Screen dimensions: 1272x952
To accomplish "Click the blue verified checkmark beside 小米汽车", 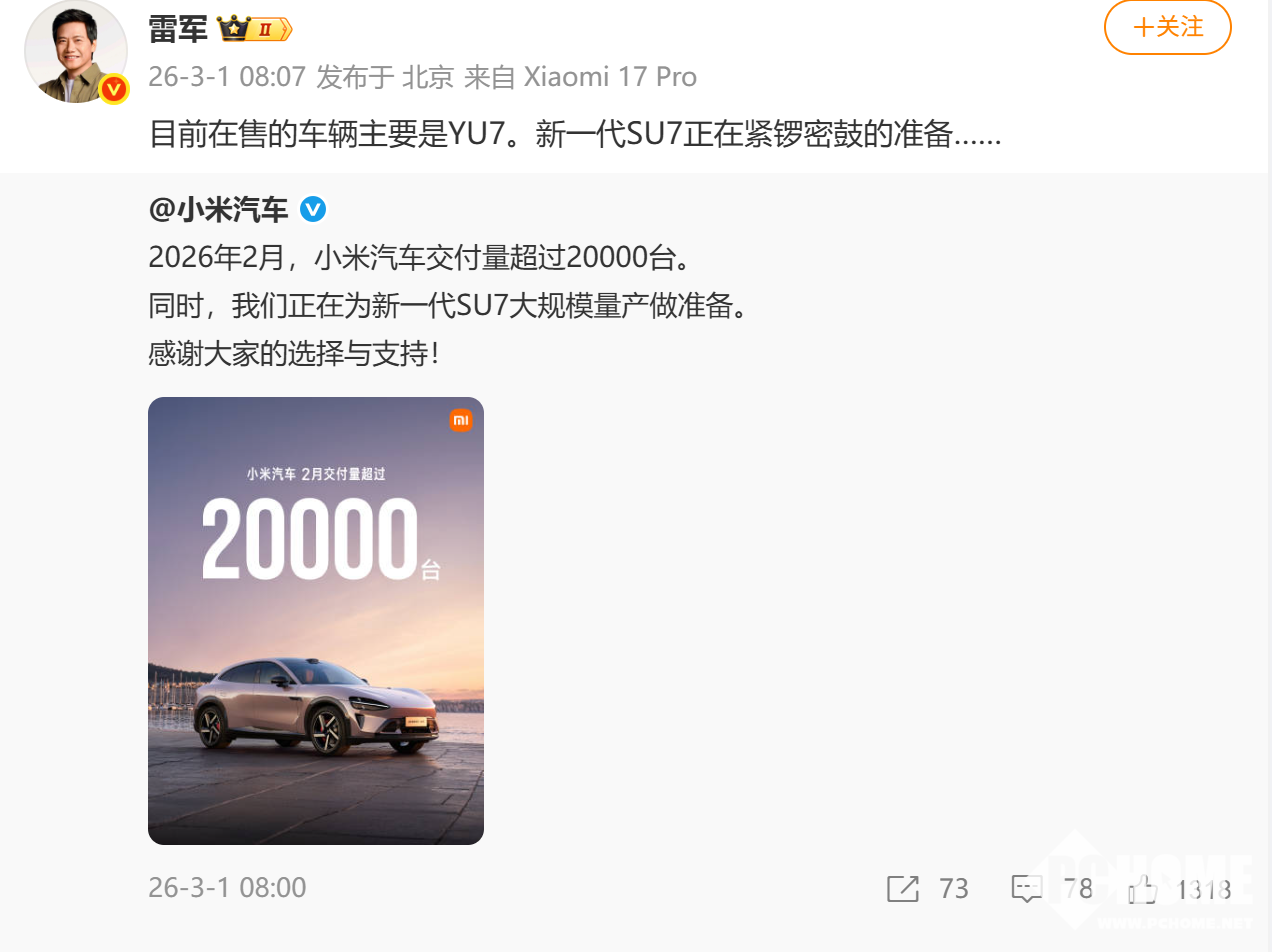I will point(313,209).
